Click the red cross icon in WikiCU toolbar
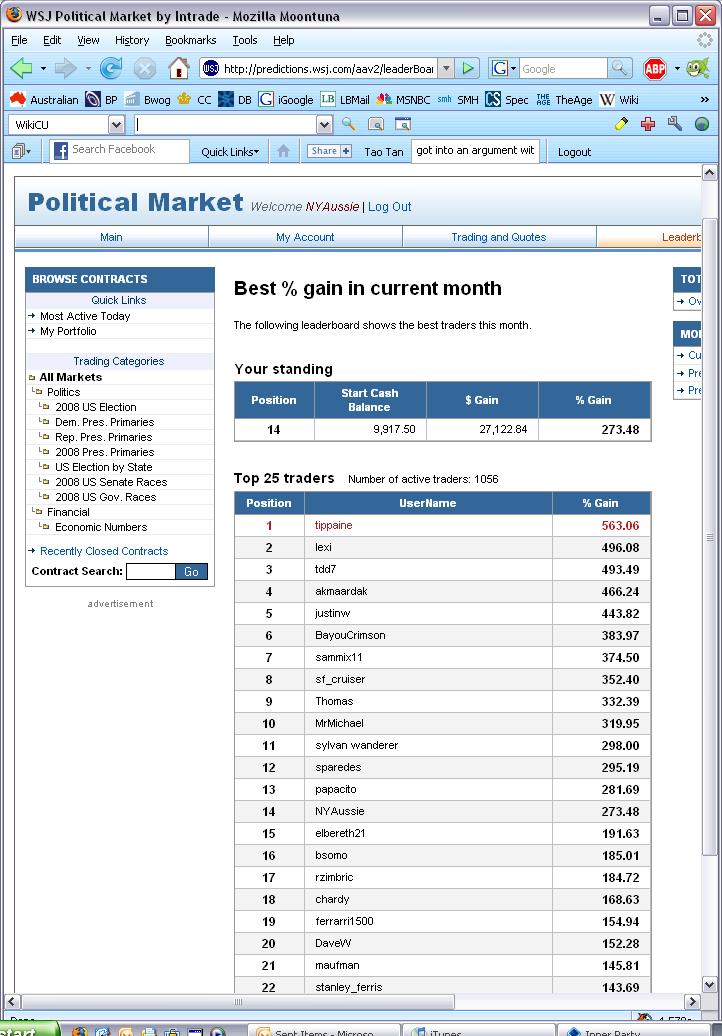The width and height of the screenshot is (722, 1036). (648, 124)
